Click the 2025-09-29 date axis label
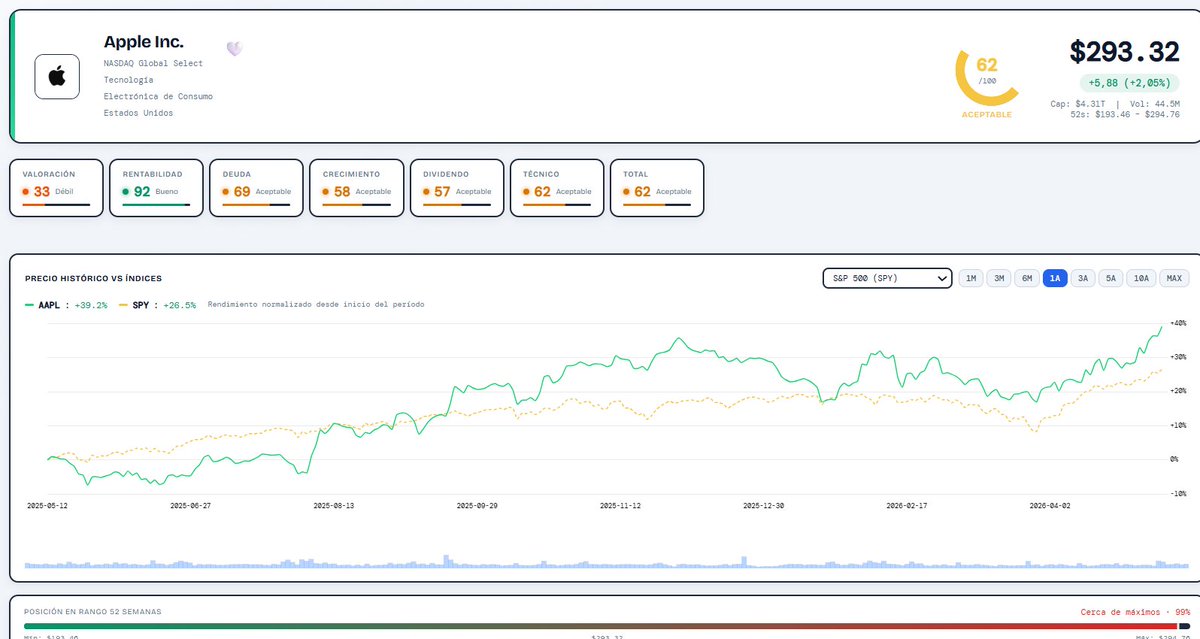The height and width of the screenshot is (639, 1200). tap(476, 506)
